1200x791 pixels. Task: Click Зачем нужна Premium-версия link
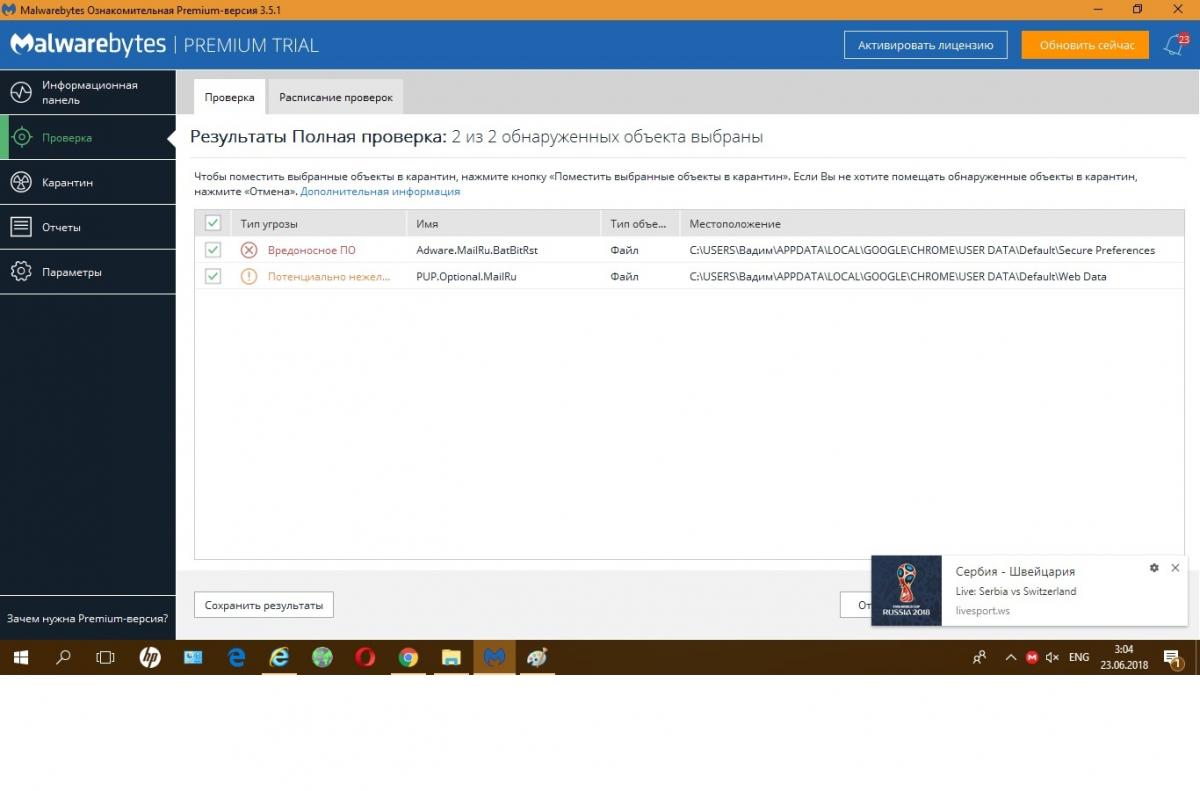pyautogui.click(x=87, y=619)
